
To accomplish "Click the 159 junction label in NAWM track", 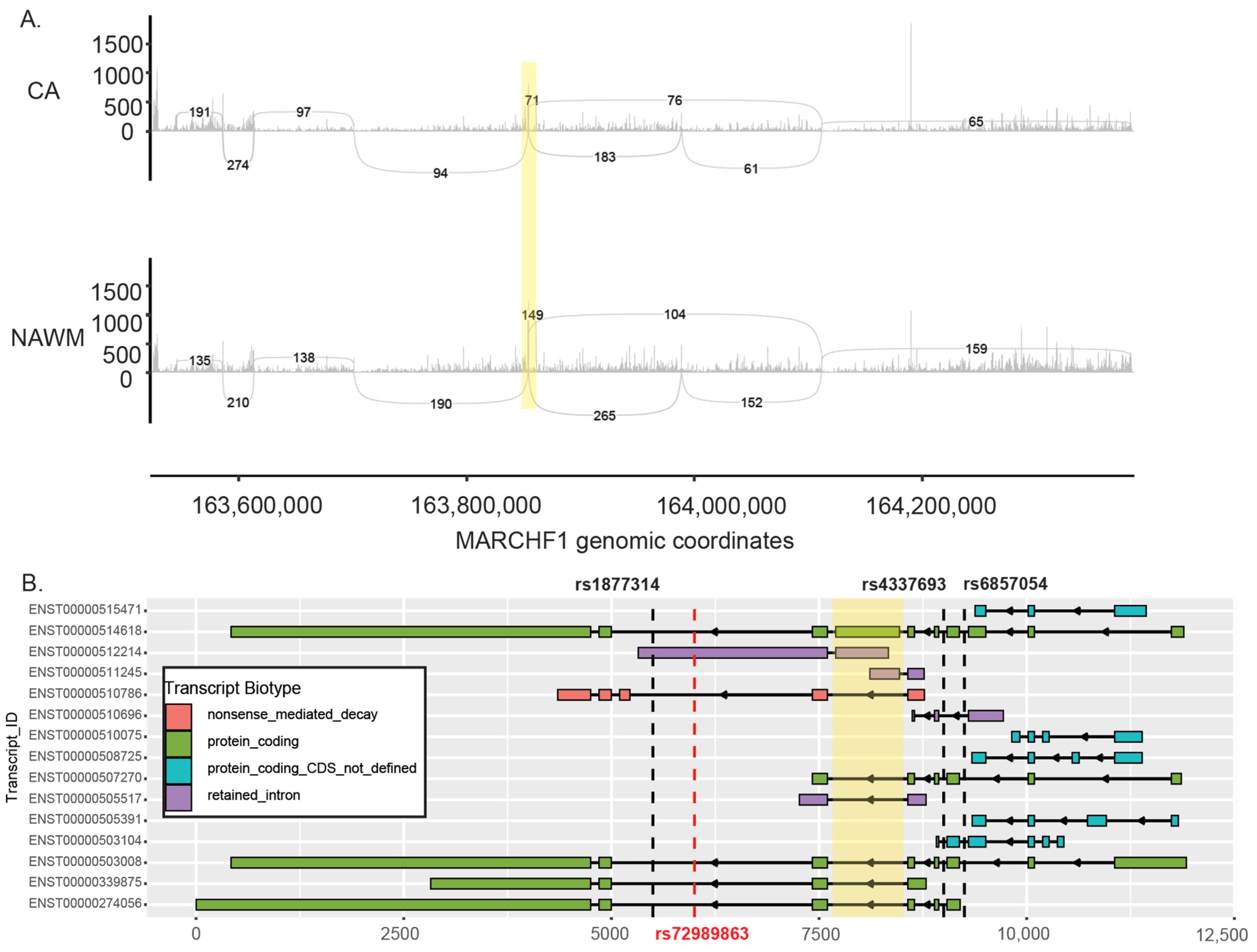I will (x=976, y=349).
